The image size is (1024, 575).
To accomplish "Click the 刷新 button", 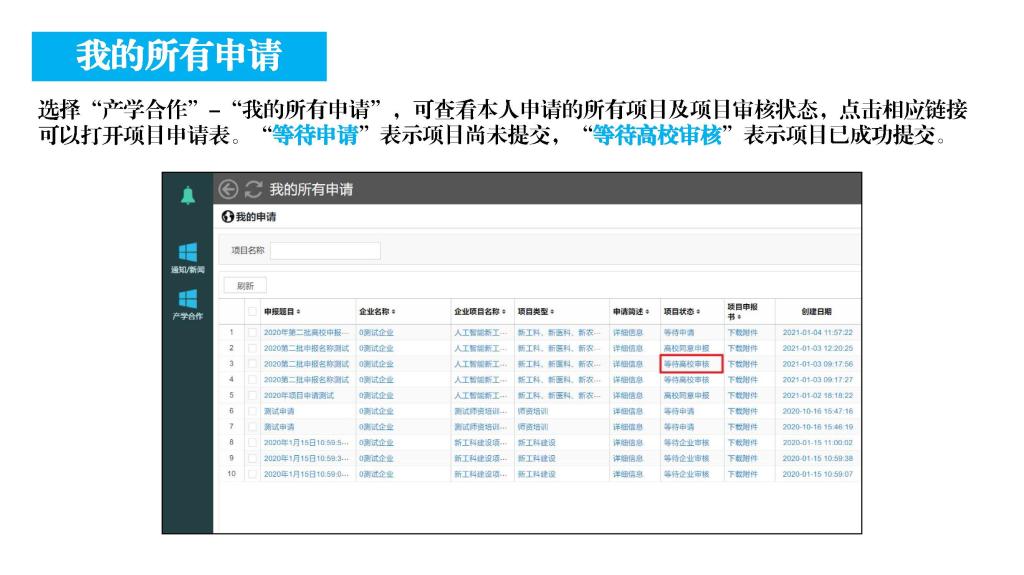I will point(245,286).
